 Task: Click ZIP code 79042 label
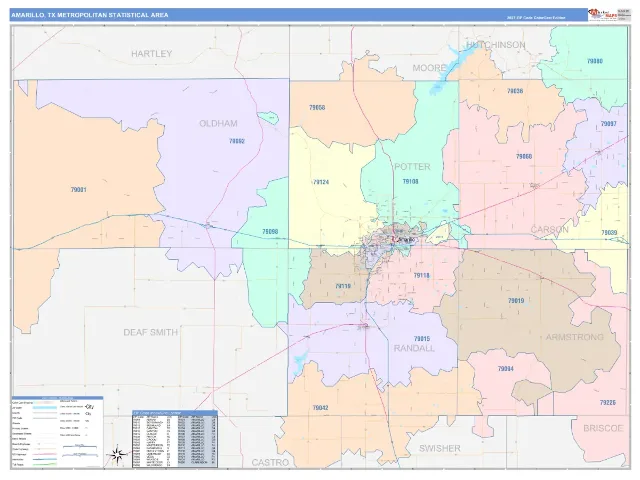tap(320, 408)
